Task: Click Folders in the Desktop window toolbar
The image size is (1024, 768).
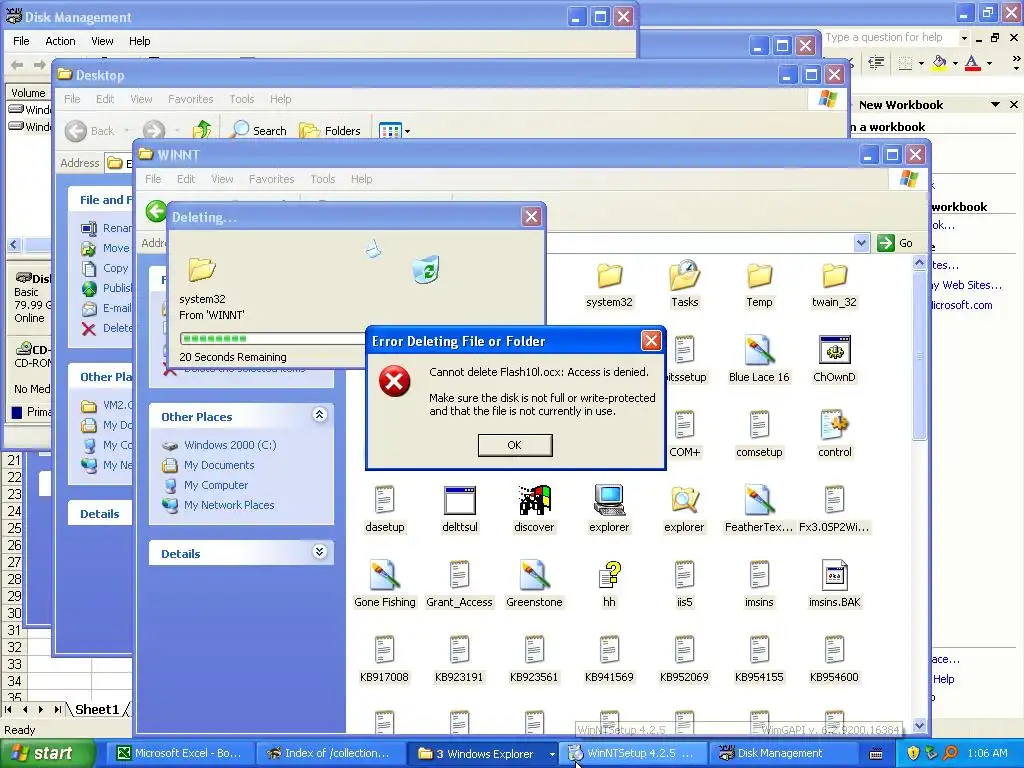Action: click(330, 131)
